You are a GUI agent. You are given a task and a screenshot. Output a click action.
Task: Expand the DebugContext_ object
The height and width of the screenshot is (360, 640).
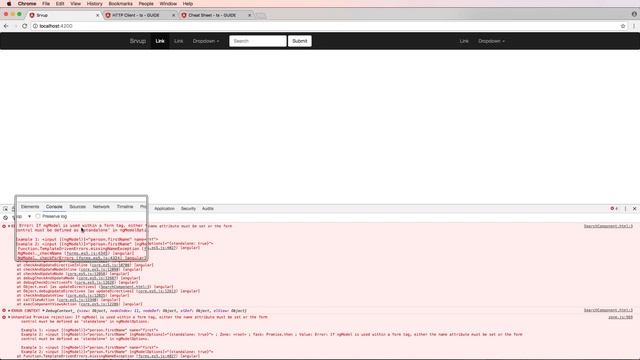point(43,311)
